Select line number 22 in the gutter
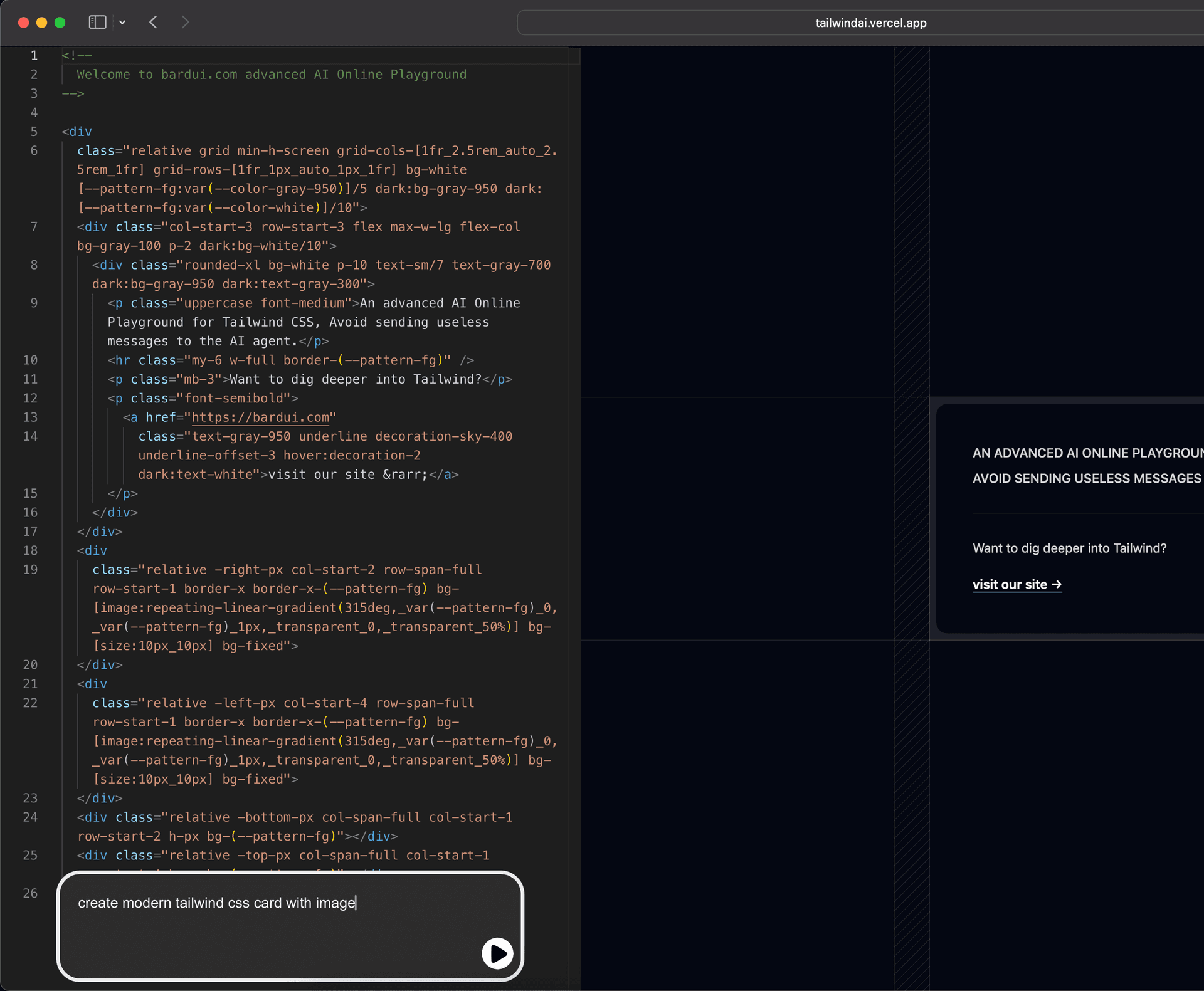 [31, 703]
